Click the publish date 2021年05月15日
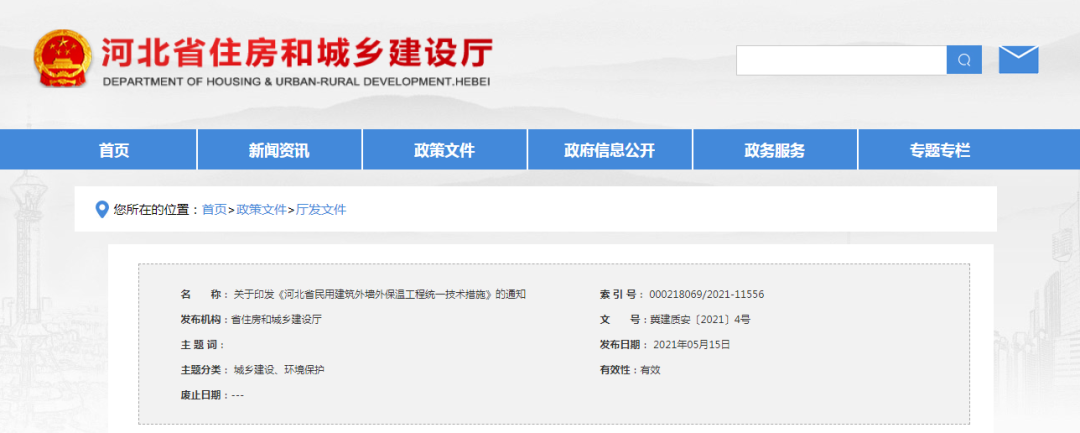The height and width of the screenshot is (433, 1080). [x=691, y=345]
